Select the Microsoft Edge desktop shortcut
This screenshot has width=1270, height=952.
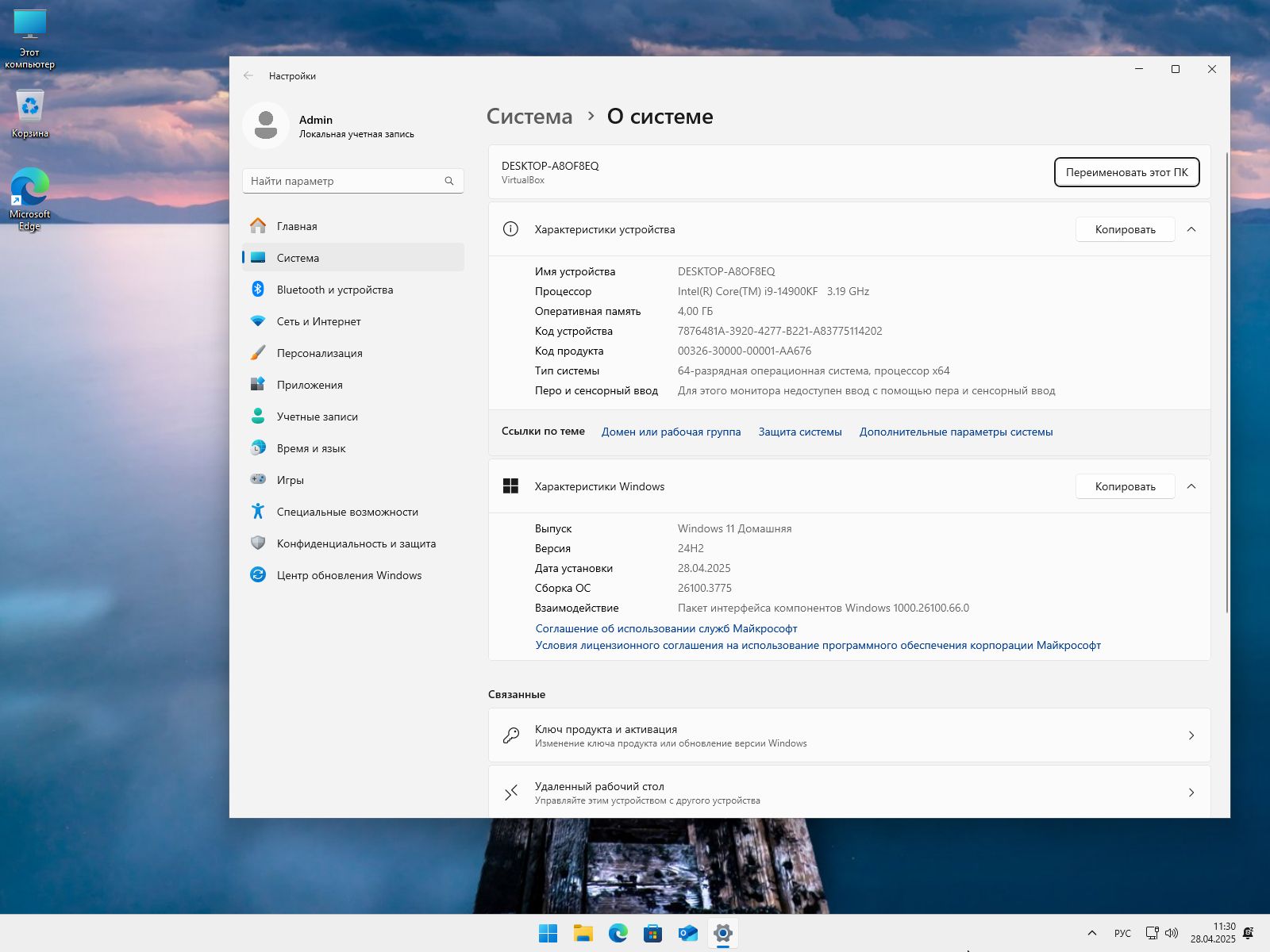pos(30,199)
